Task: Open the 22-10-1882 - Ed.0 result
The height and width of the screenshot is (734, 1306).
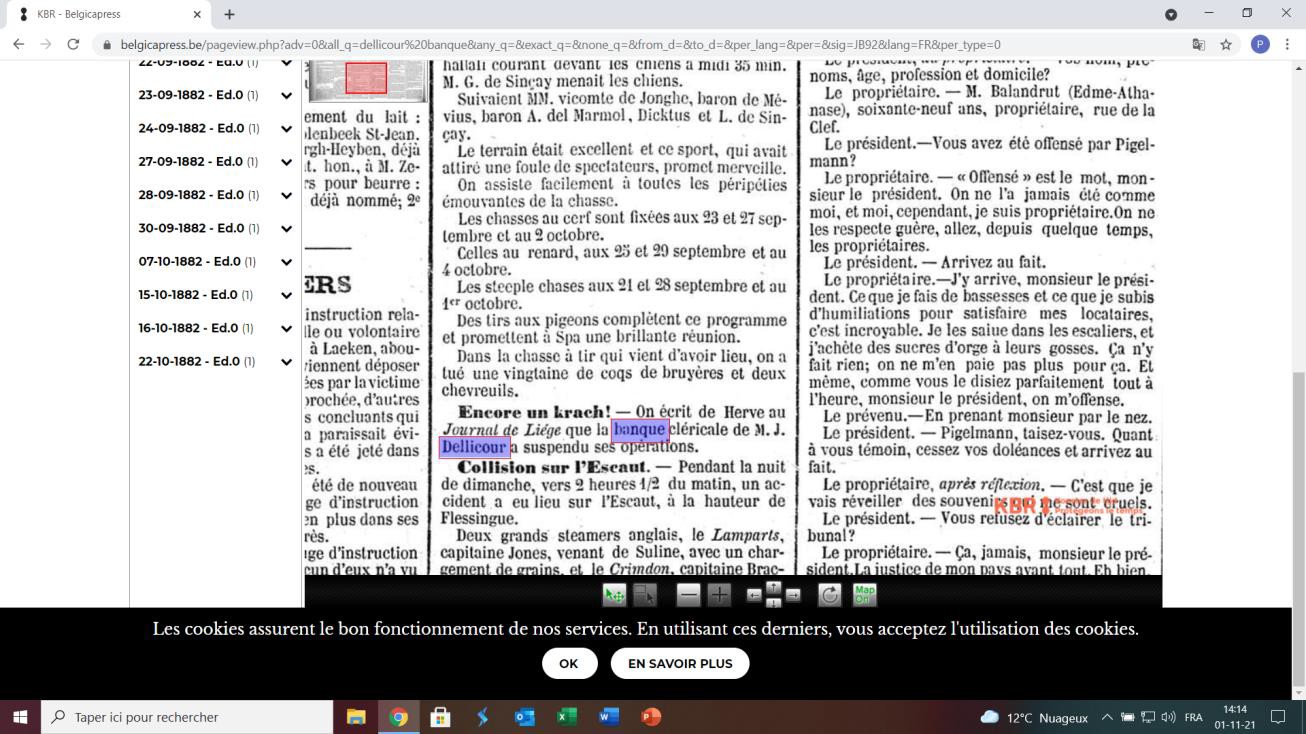Action: [198, 361]
